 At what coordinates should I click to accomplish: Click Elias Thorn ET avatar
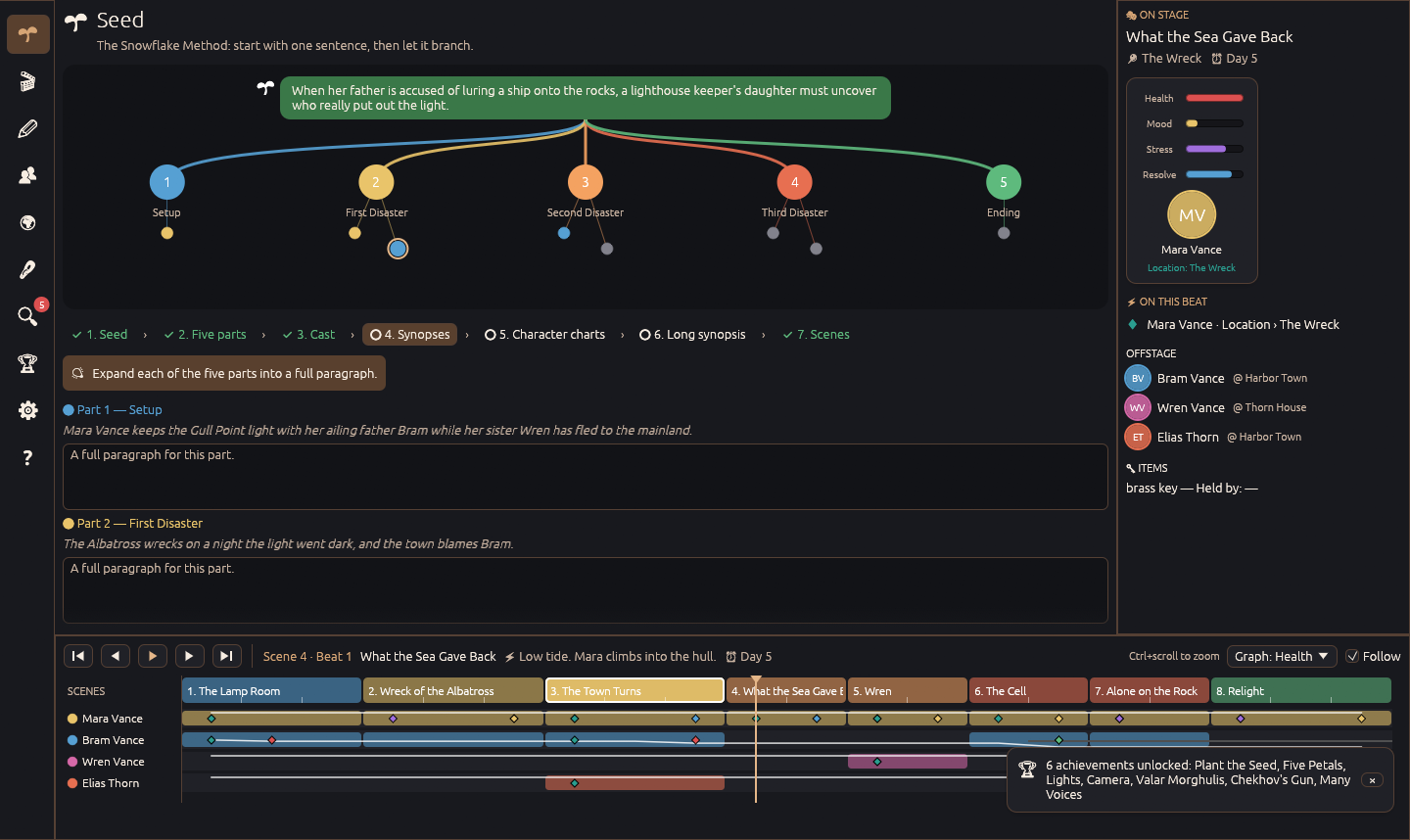pyautogui.click(x=1138, y=437)
